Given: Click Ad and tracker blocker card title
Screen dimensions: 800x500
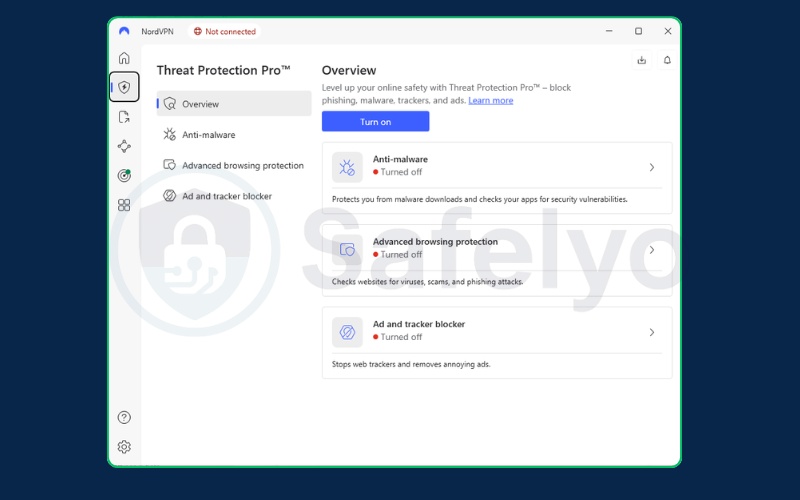Looking at the screenshot, I should (419, 324).
